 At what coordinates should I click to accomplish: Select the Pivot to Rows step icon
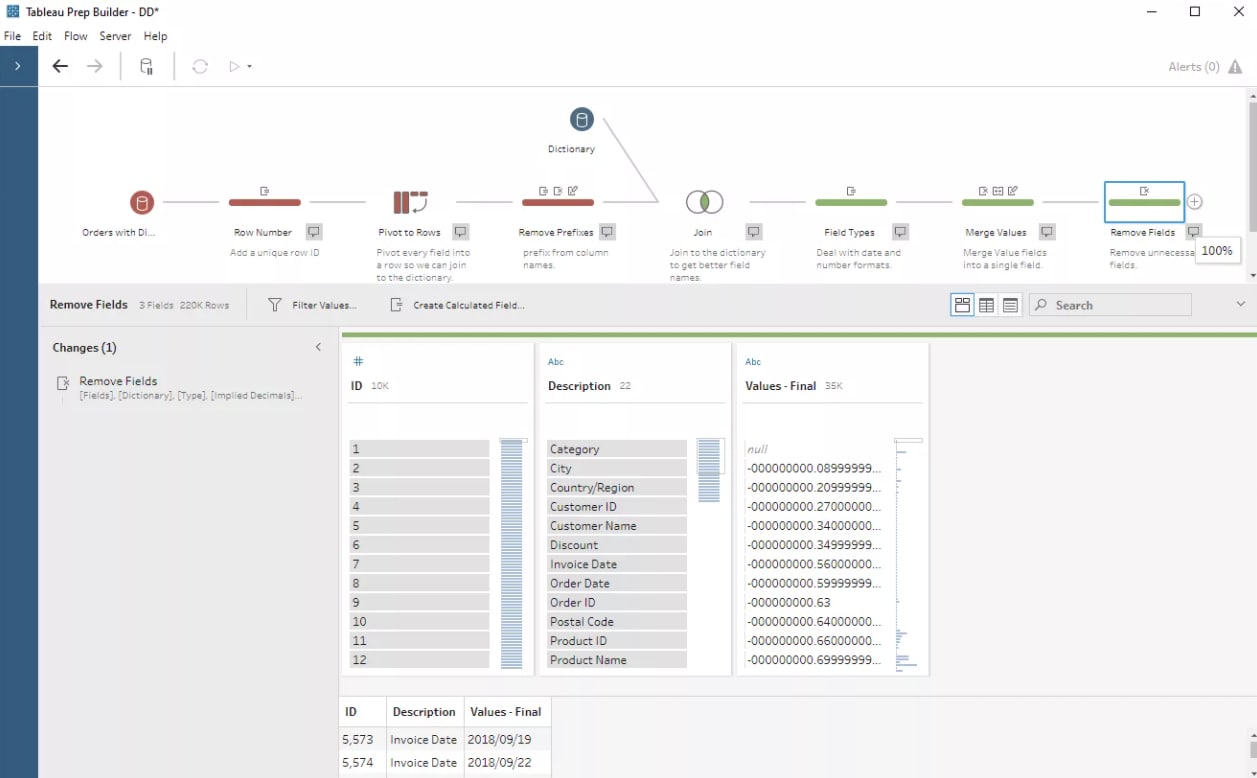click(410, 203)
